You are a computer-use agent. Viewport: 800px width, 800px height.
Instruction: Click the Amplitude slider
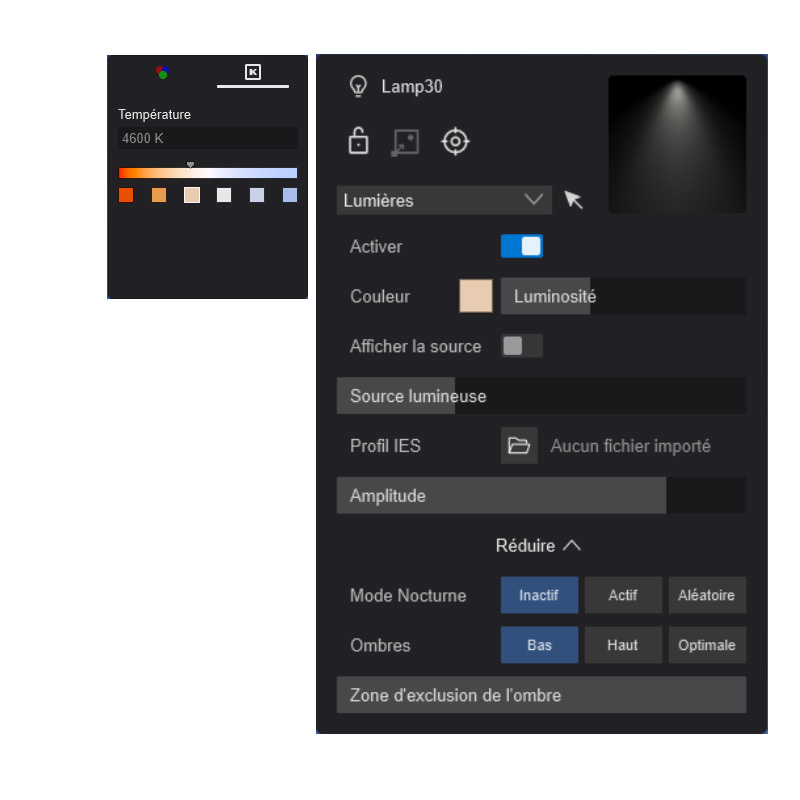point(541,496)
